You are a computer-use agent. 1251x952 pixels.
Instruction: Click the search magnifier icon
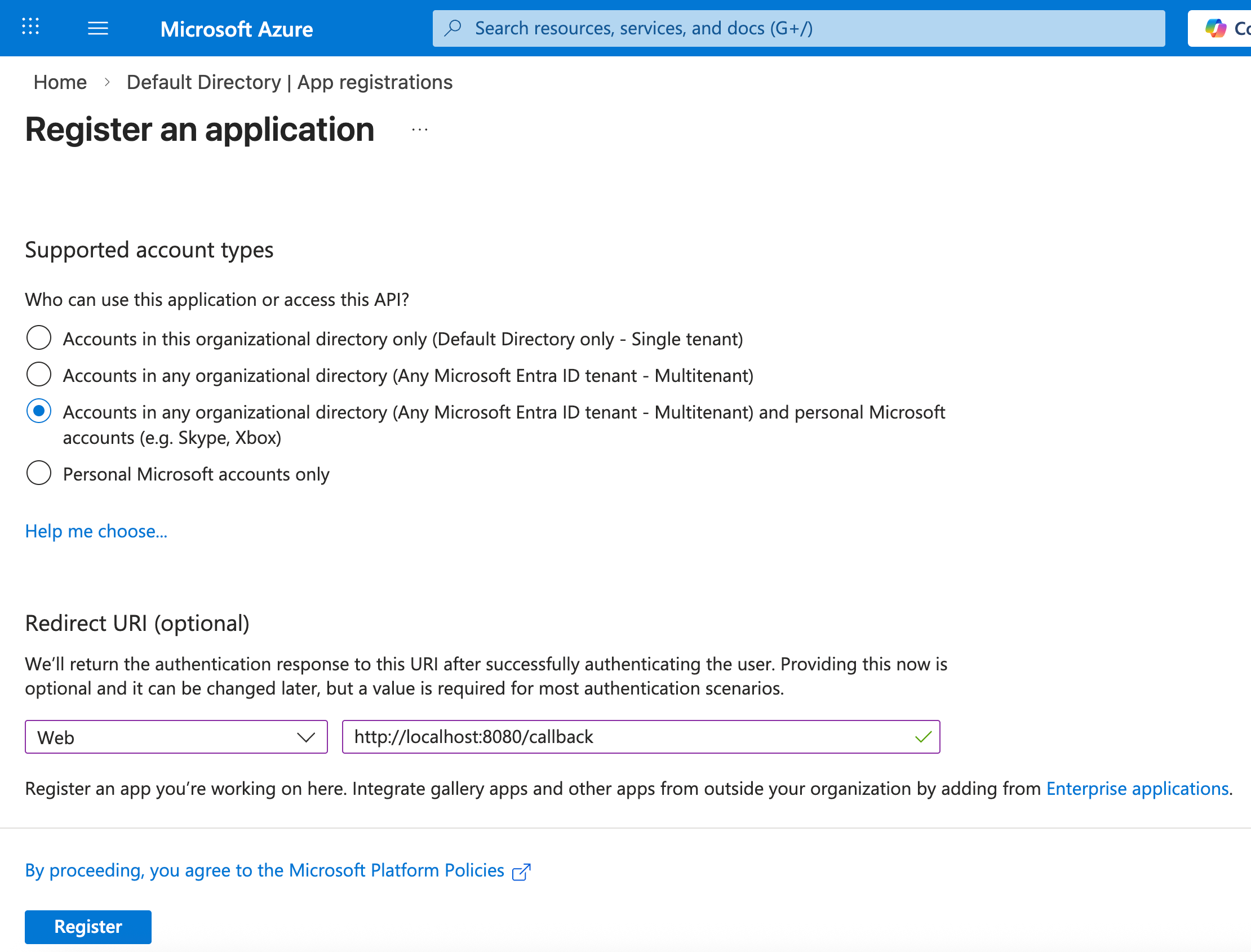(452, 27)
